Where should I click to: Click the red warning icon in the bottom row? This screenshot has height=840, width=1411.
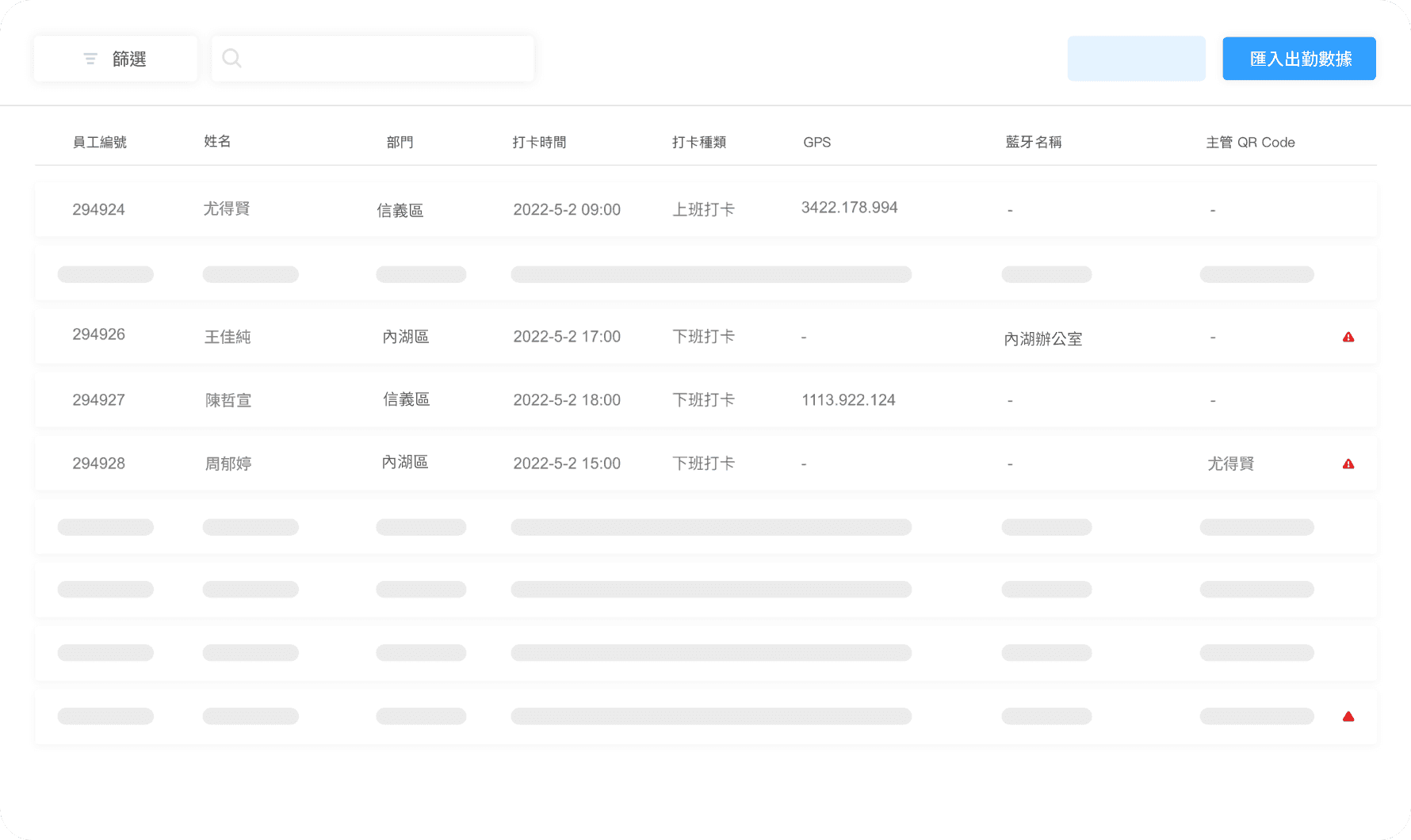(x=1348, y=716)
